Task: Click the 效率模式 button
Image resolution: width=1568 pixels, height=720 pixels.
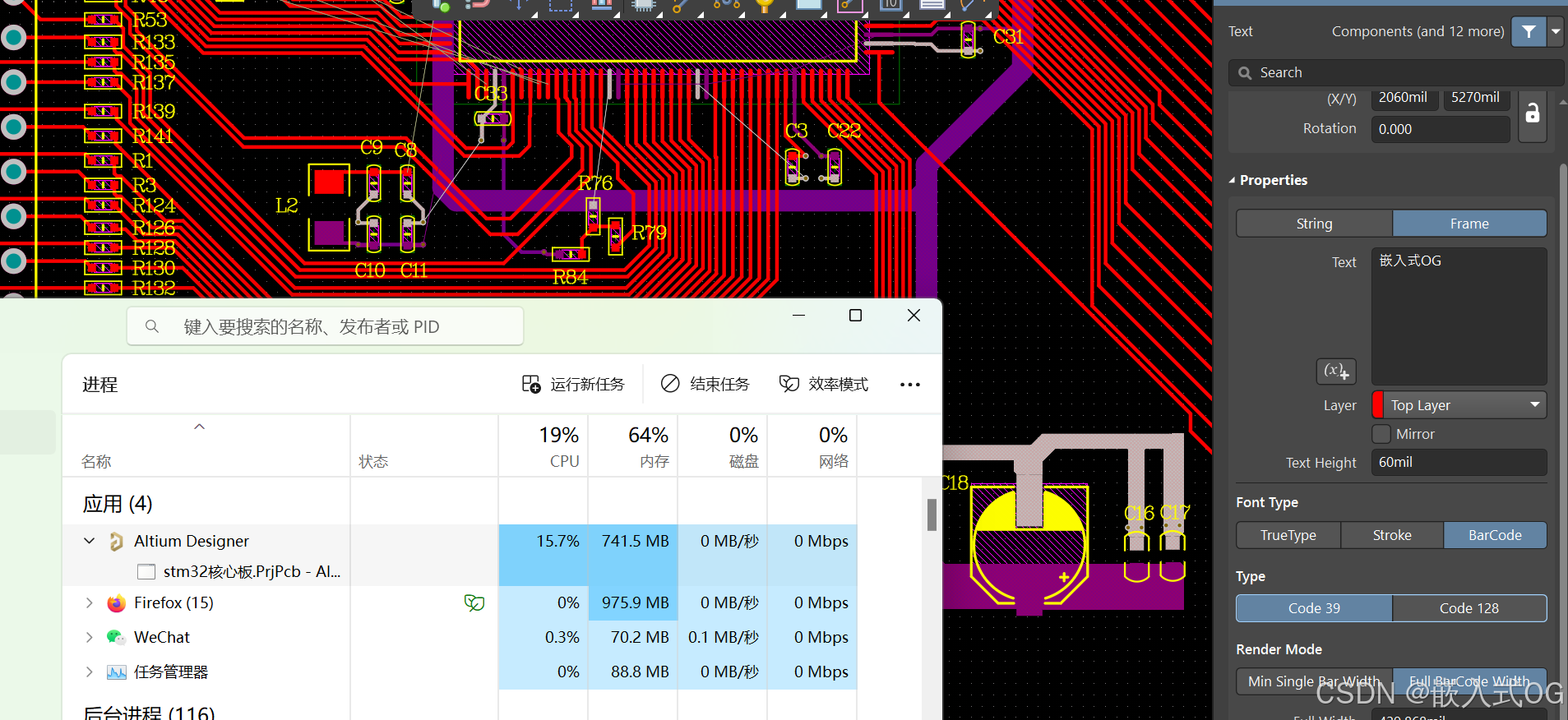Action: pos(824,384)
